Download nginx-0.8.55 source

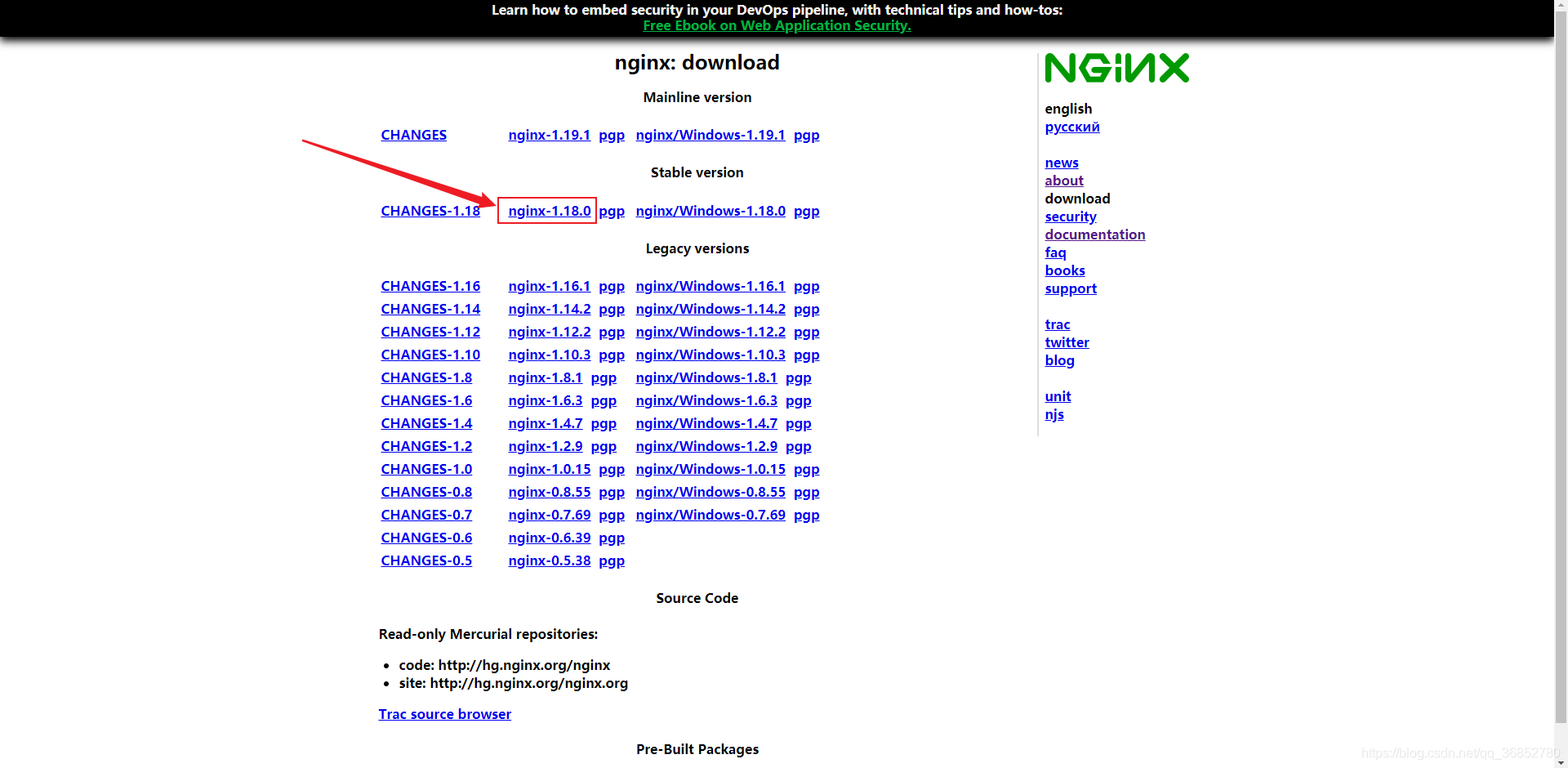pyautogui.click(x=549, y=492)
